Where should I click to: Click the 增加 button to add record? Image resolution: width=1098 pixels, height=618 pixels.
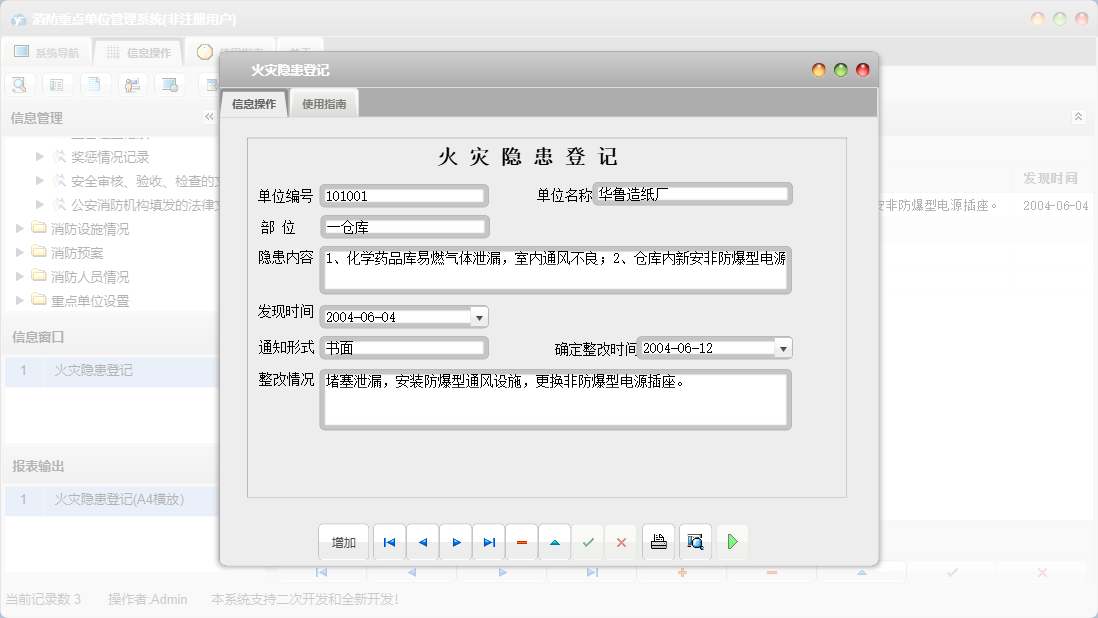(343, 541)
